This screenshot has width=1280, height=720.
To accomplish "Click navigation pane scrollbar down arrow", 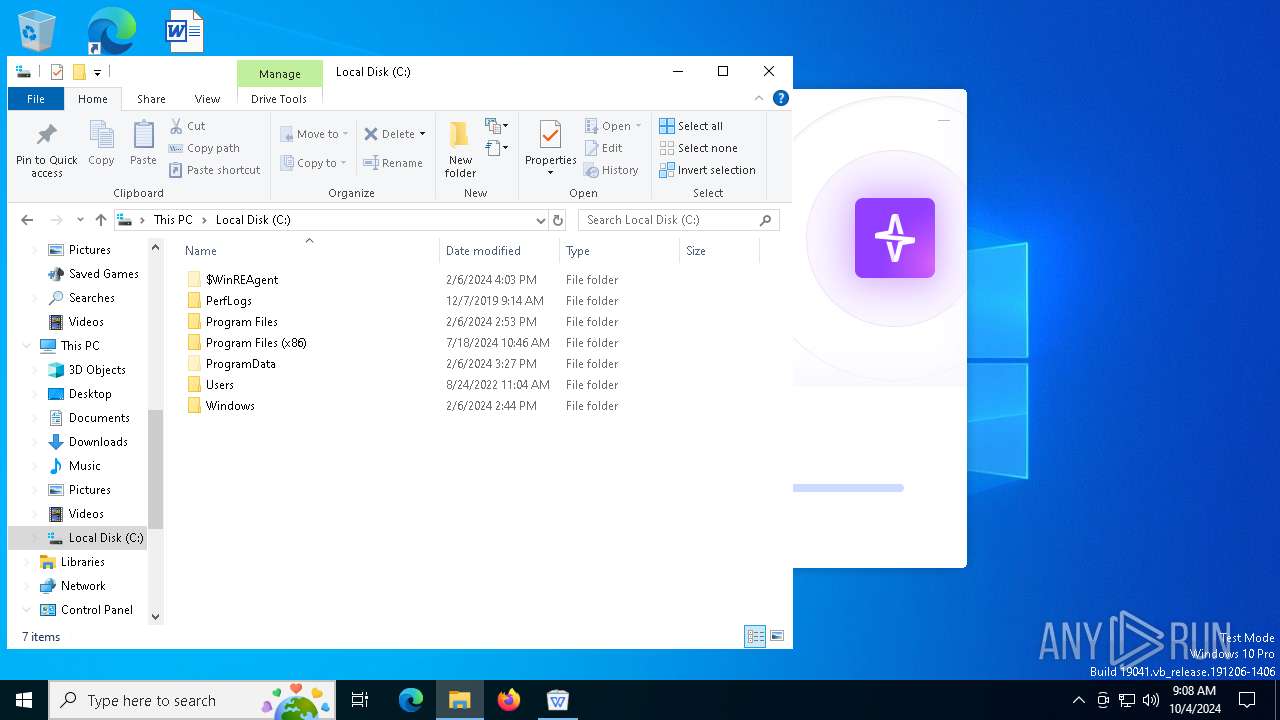I will pos(155,617).
